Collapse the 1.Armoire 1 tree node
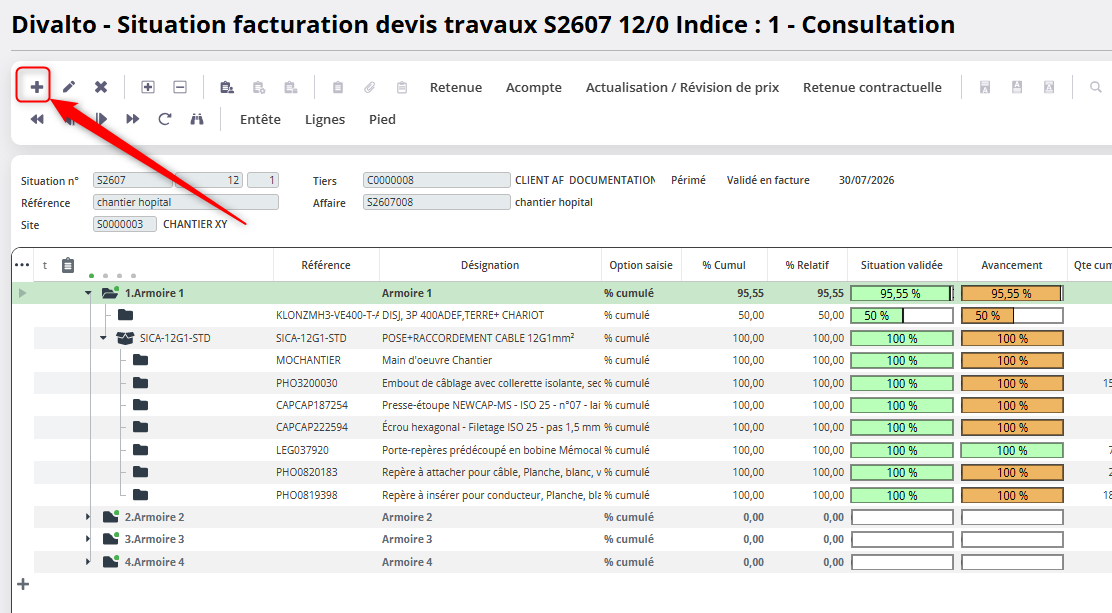The width and height of the screenshot is (1112, 613). tap(88, 292)
